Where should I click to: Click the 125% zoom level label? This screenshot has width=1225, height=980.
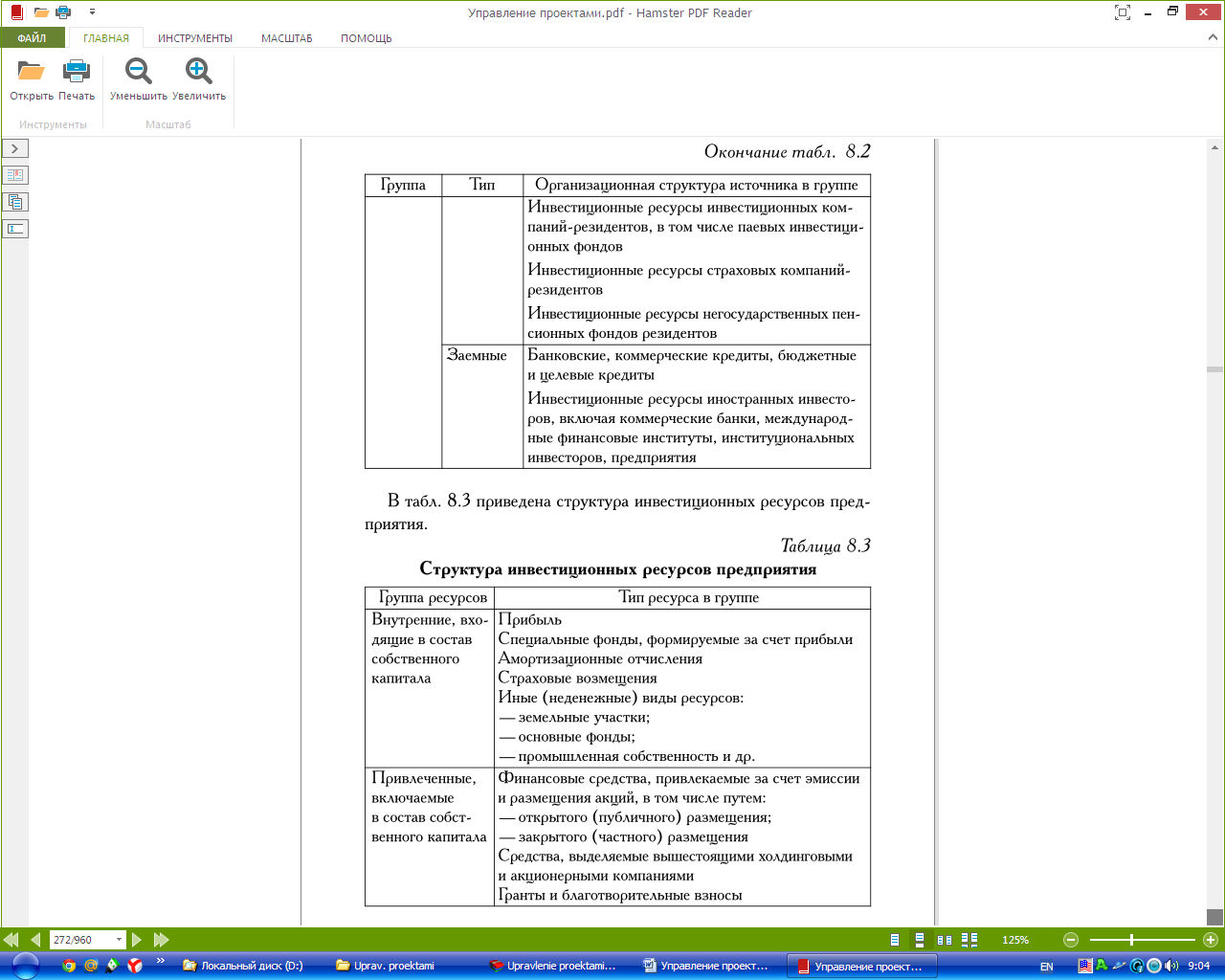point(1015,940)
